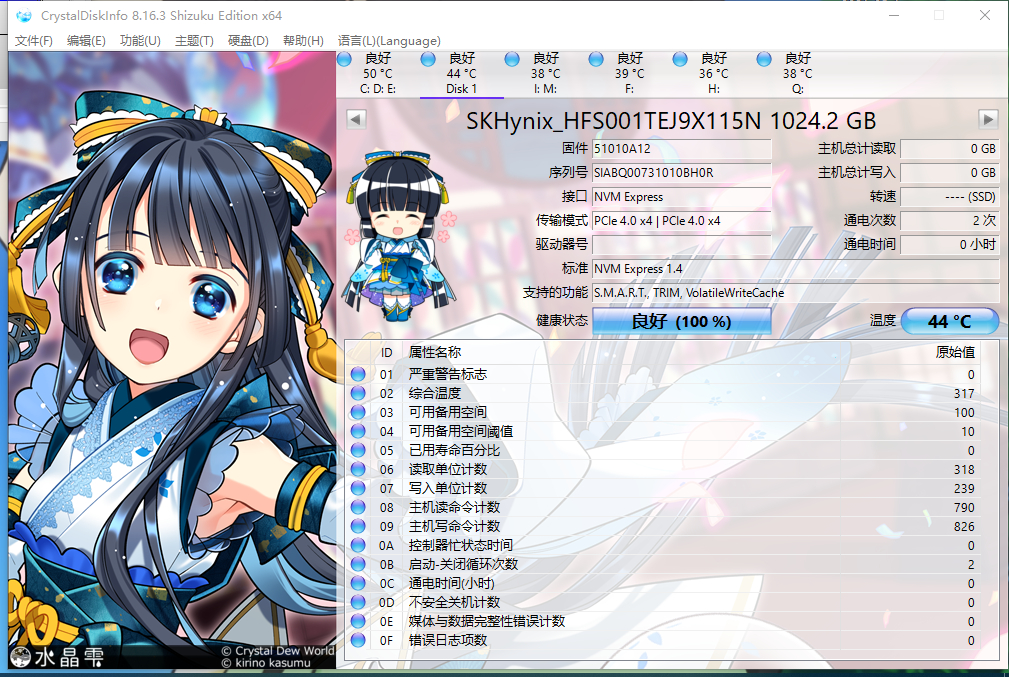
Task: Click the interface field NVM Express
Action: tap(681, 197)
